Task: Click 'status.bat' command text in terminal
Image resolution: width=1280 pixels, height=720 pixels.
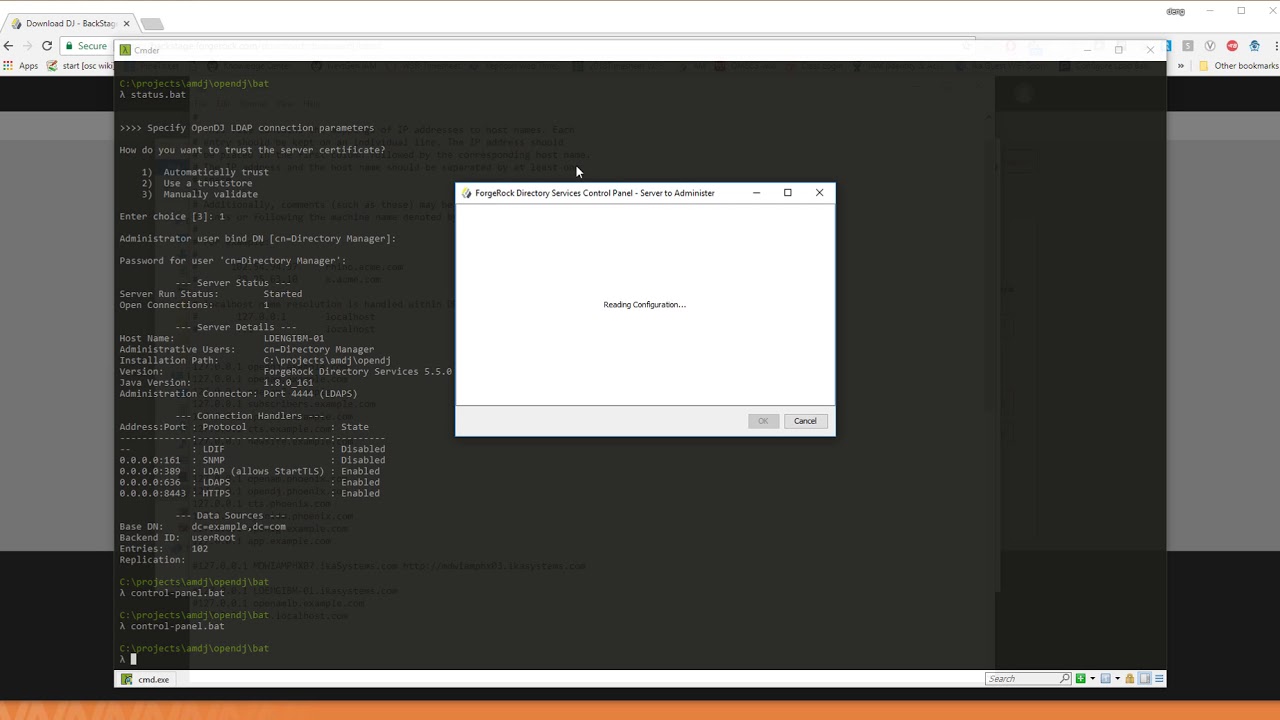Action: 158,95
